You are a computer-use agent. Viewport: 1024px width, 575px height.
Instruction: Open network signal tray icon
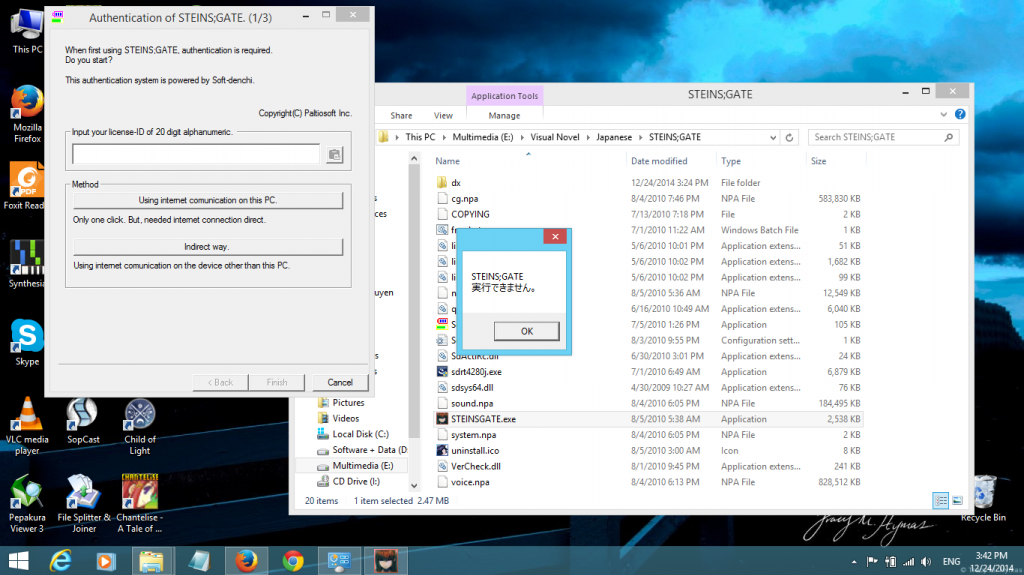point(908,561)
